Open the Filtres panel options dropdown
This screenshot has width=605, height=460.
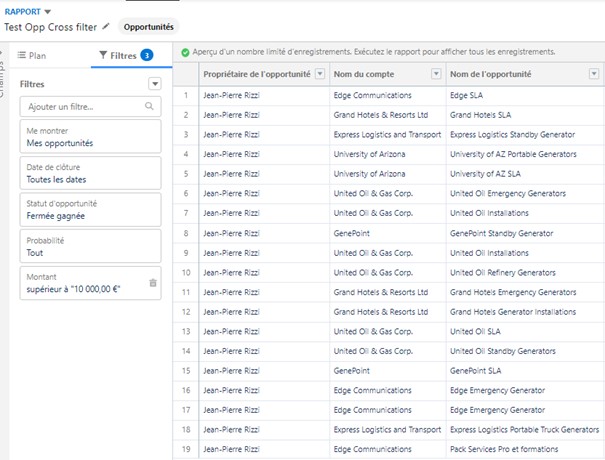tap(155, 84)
